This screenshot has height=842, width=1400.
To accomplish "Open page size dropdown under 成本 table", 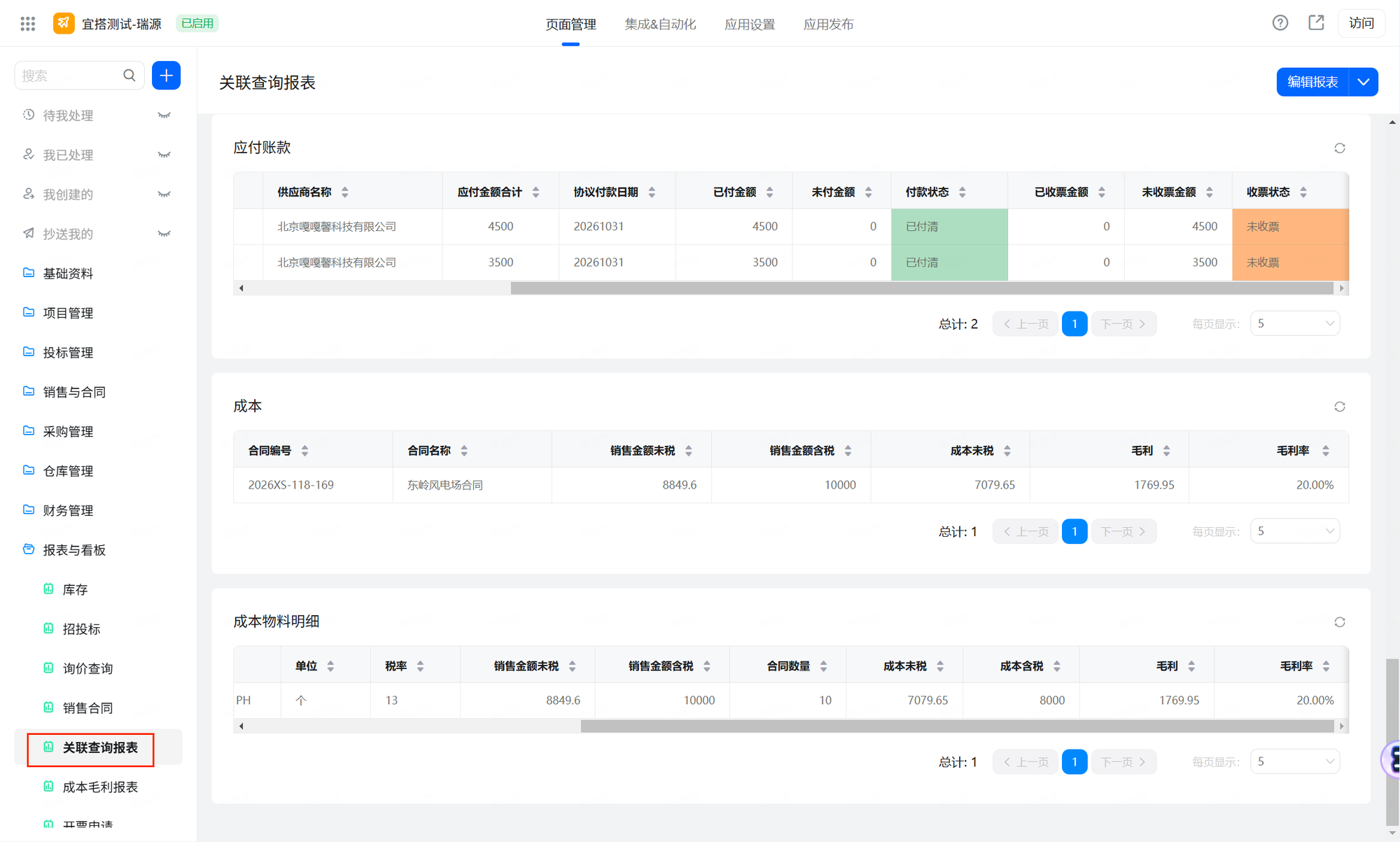I will click(1295, 531).
